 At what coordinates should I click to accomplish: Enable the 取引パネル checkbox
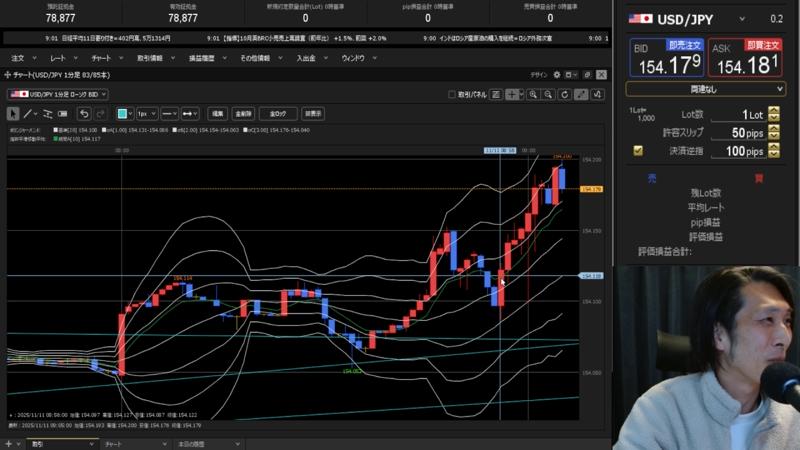point(453,94)
